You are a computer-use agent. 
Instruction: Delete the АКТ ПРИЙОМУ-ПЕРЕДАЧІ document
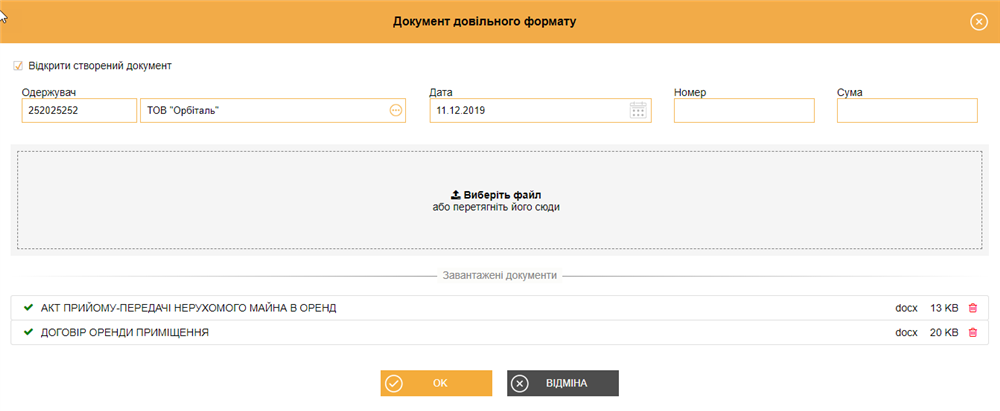coord(973,308)
